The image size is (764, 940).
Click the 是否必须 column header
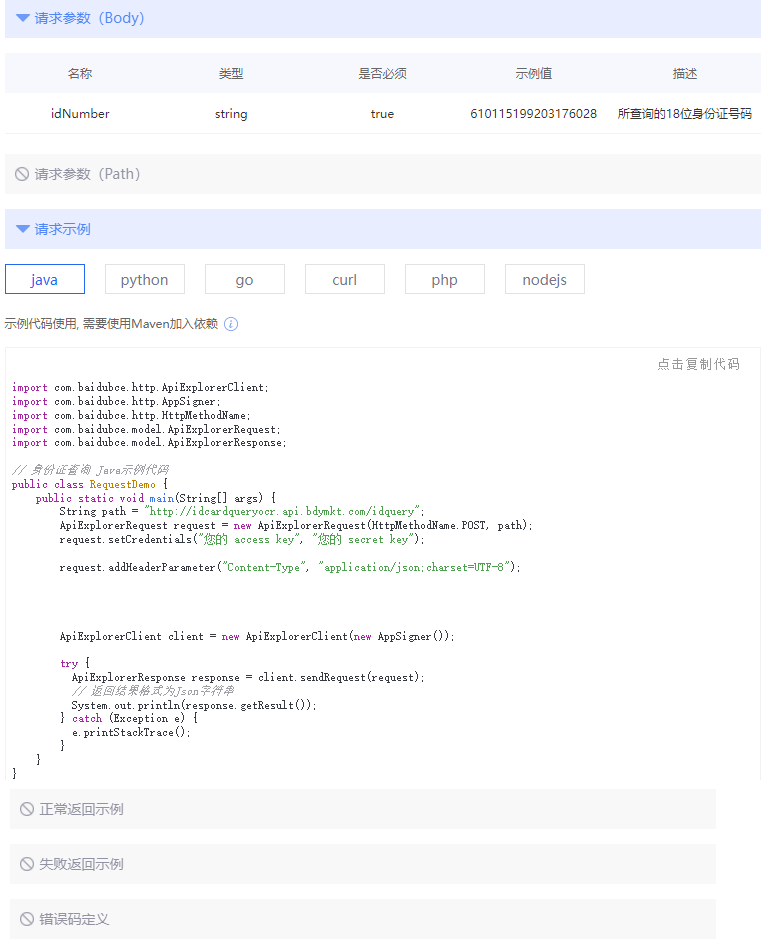(x=383, y=74)
